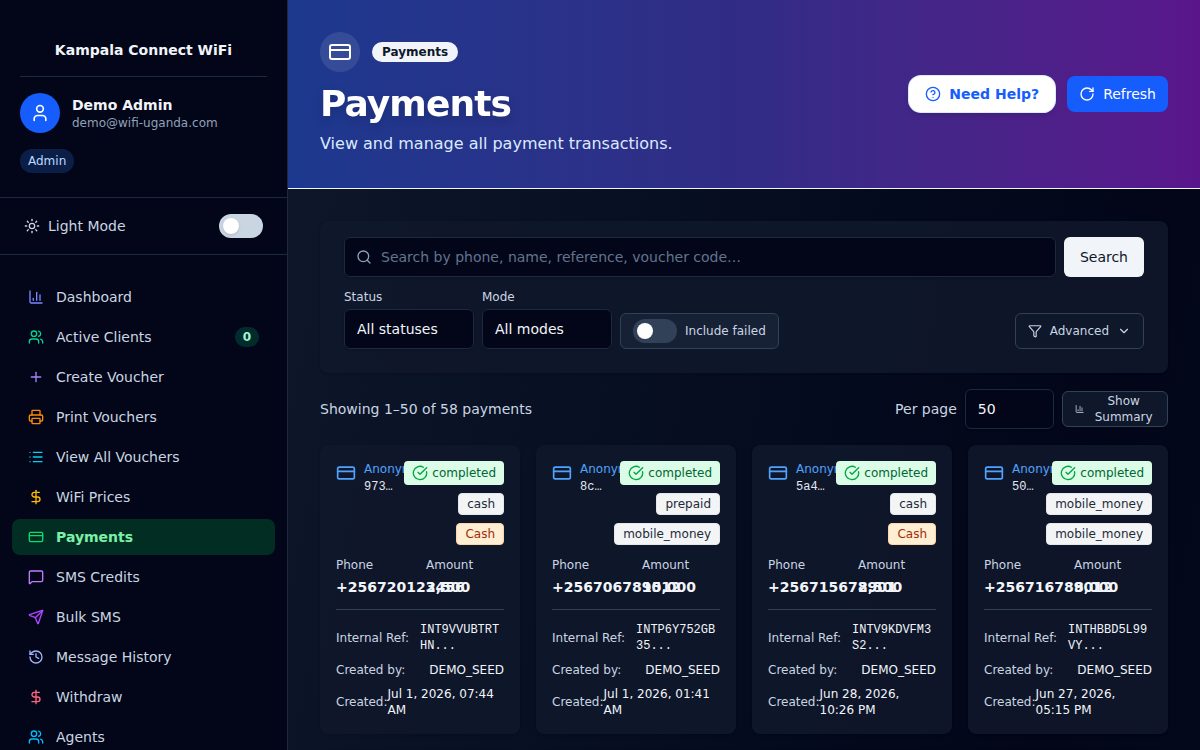Click the question mark icon on Need Help
Screen dimensions: 1200x750
(933, 94)
